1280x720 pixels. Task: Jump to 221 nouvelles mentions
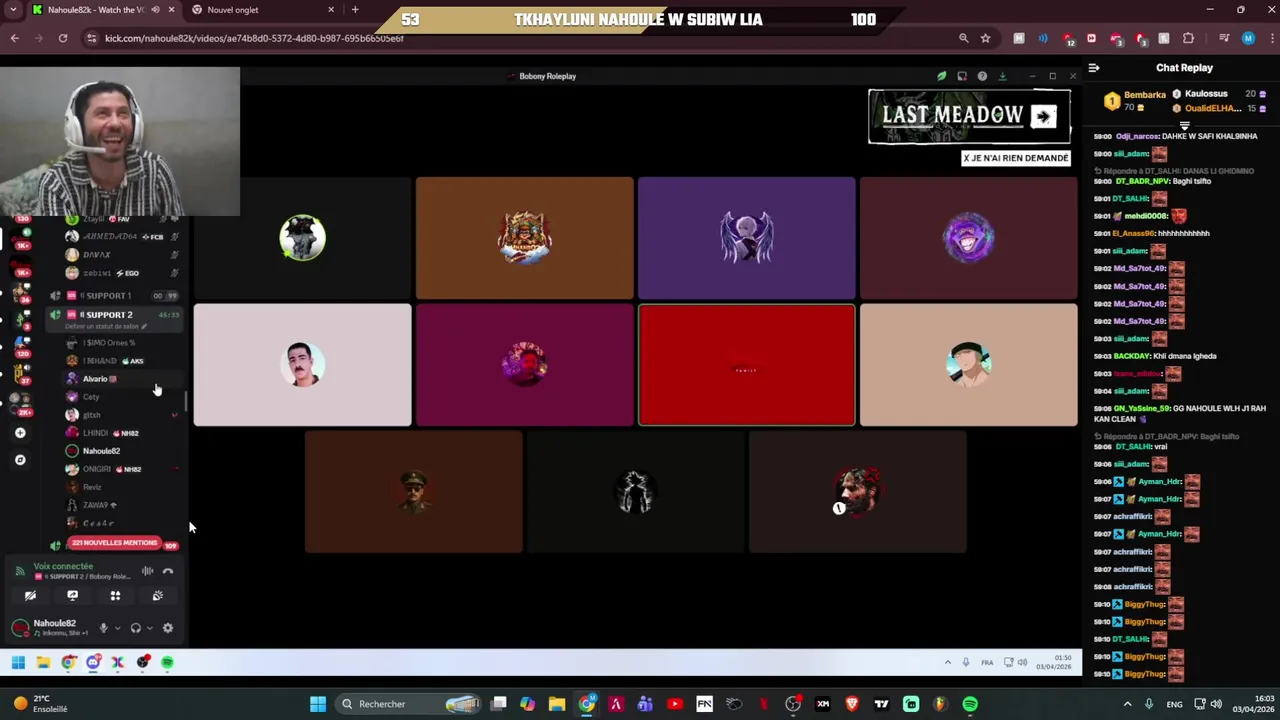click(114, 543)
